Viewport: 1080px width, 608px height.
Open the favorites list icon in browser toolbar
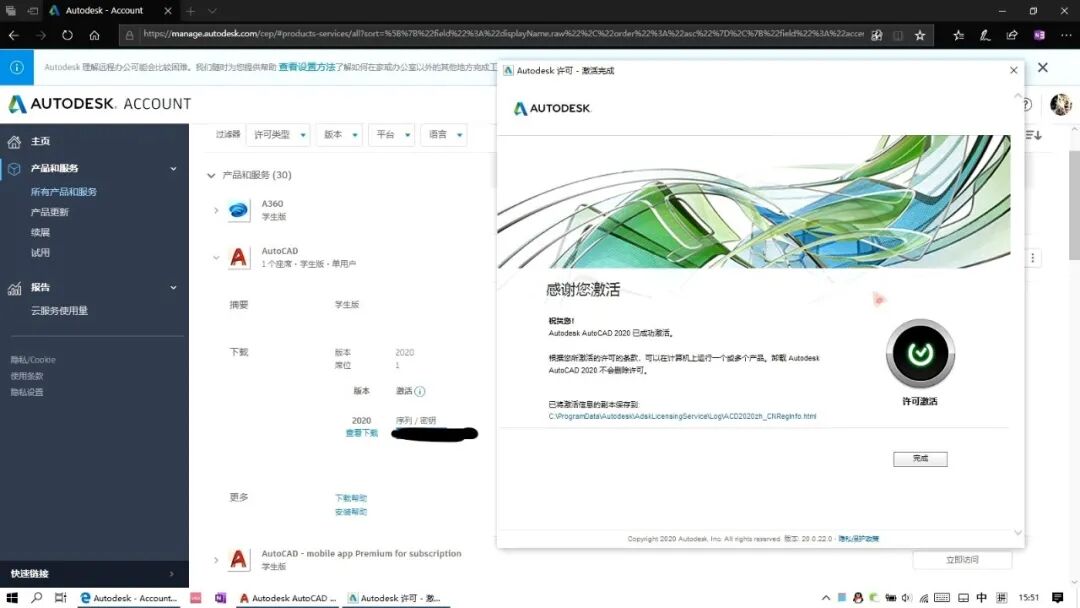[x=958, y=35]
